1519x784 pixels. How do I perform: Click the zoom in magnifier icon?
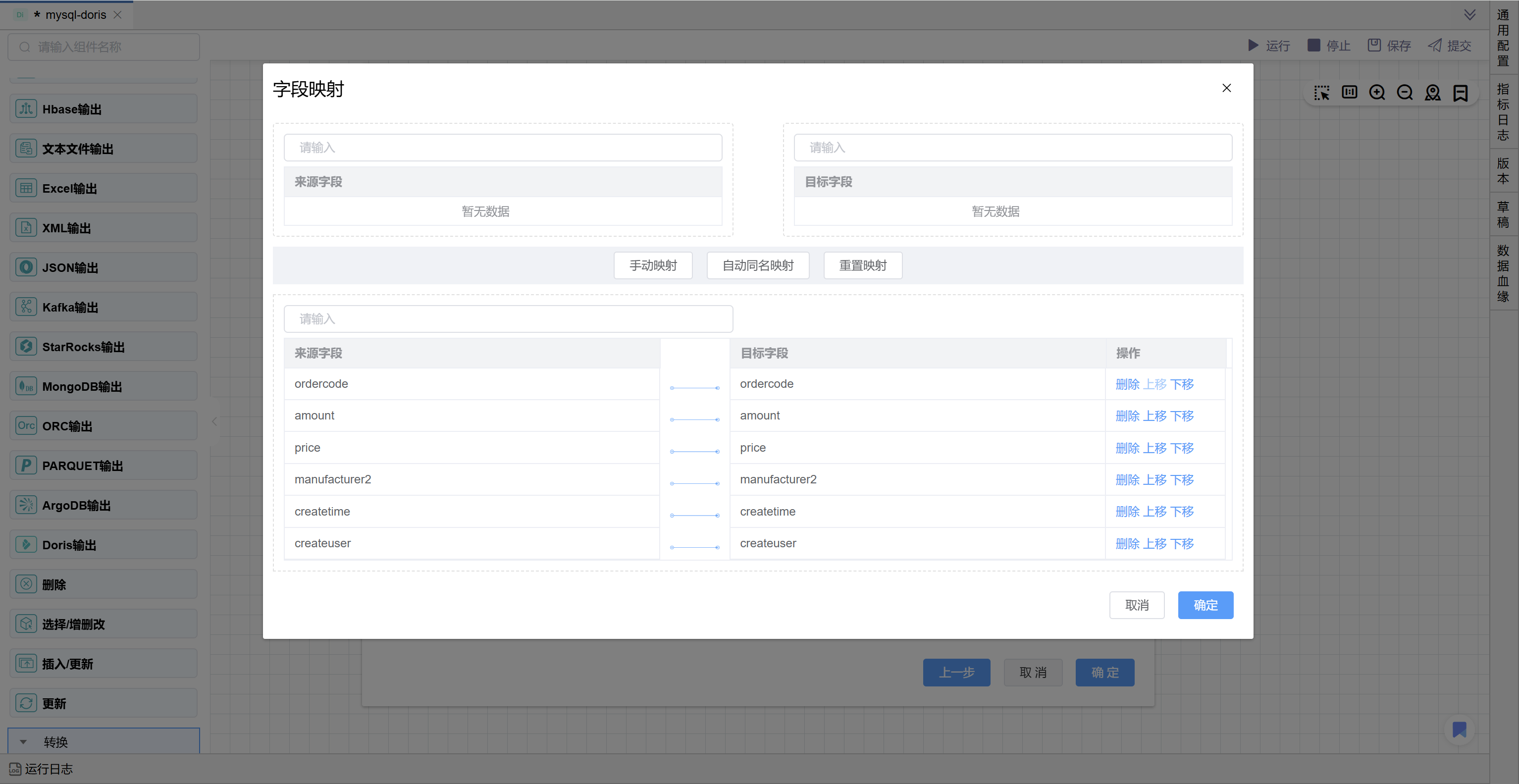click(x=1377, y=93)
